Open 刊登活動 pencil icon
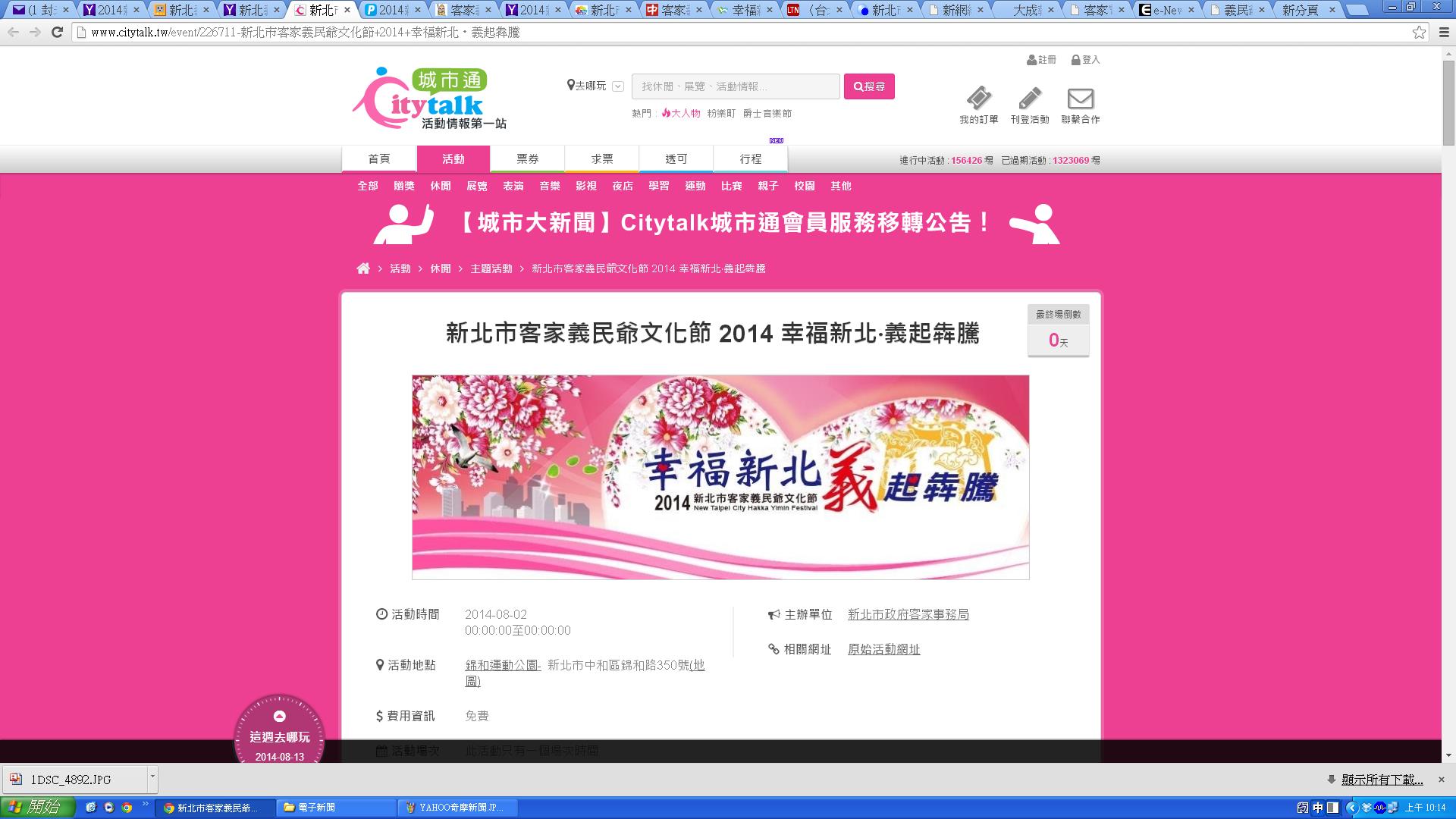 [x=1030, y=105]
